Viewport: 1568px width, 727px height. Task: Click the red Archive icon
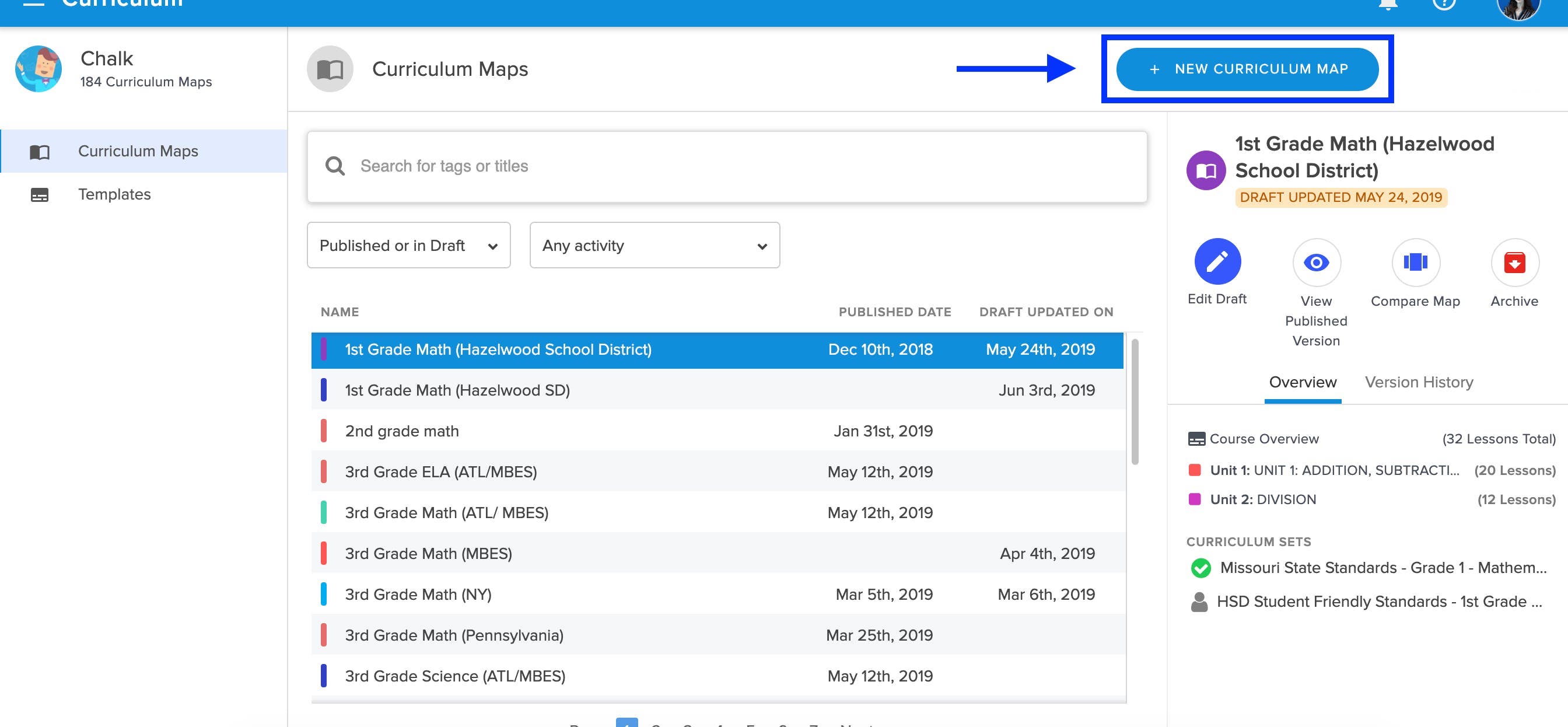(1514, 263)
